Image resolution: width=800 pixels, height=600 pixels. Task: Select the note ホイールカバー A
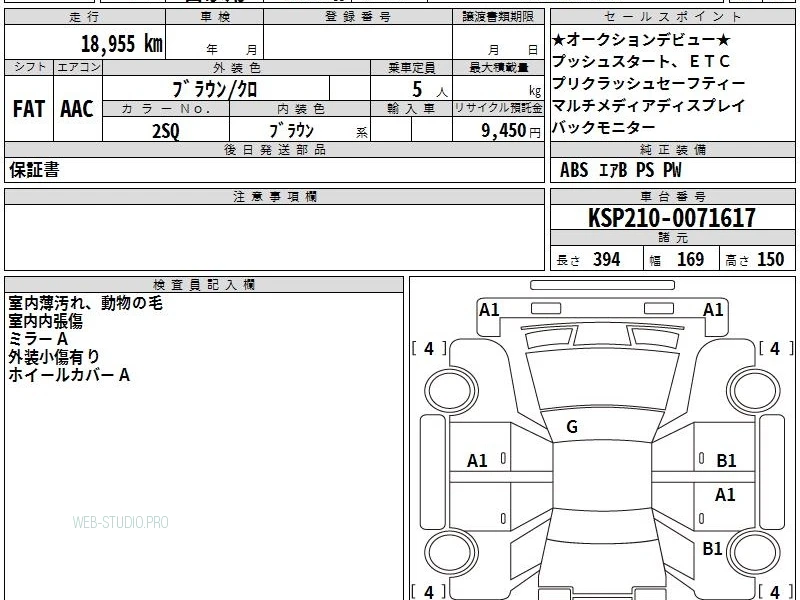coord(69,375)
